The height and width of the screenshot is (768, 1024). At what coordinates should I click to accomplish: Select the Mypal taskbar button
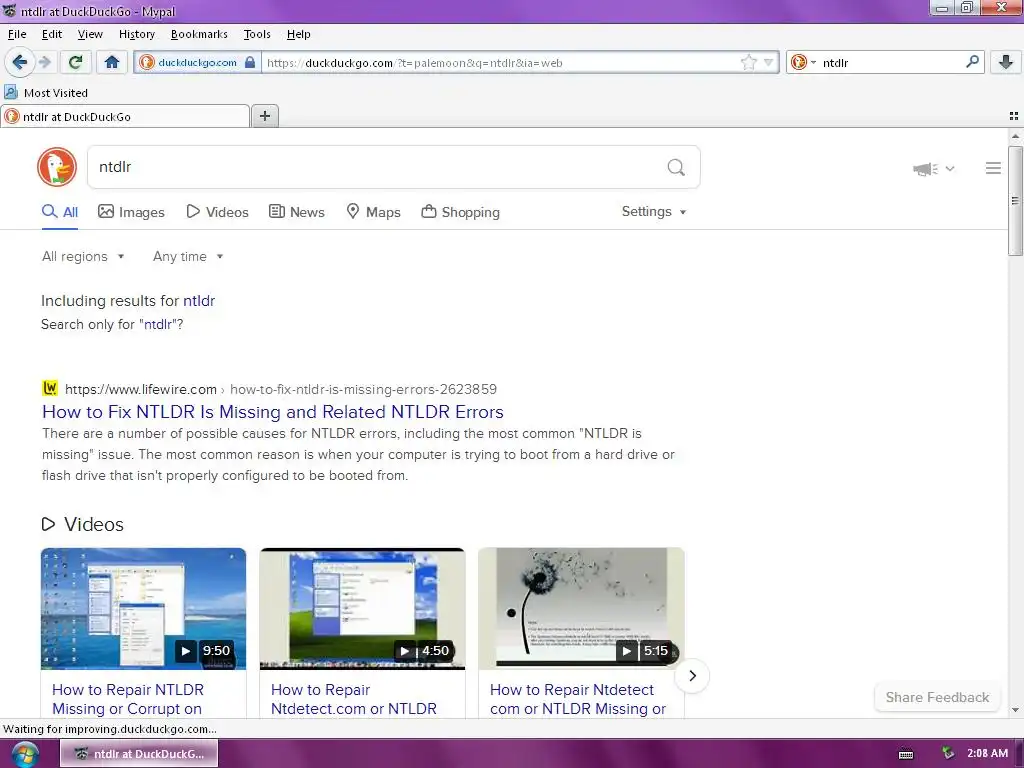[x=139, y=754]
